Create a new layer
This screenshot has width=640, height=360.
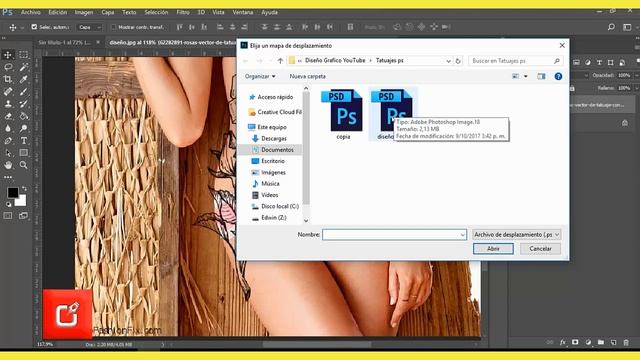[613, 342]
